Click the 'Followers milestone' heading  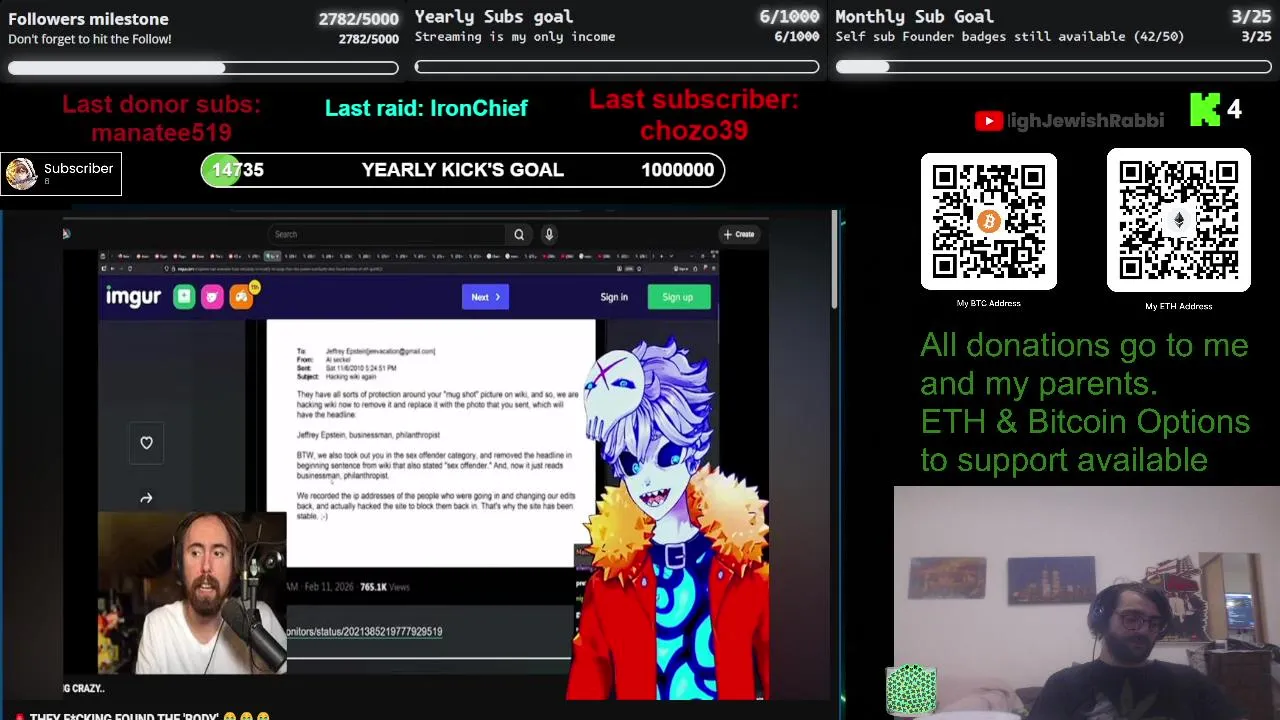click(88, 19)
